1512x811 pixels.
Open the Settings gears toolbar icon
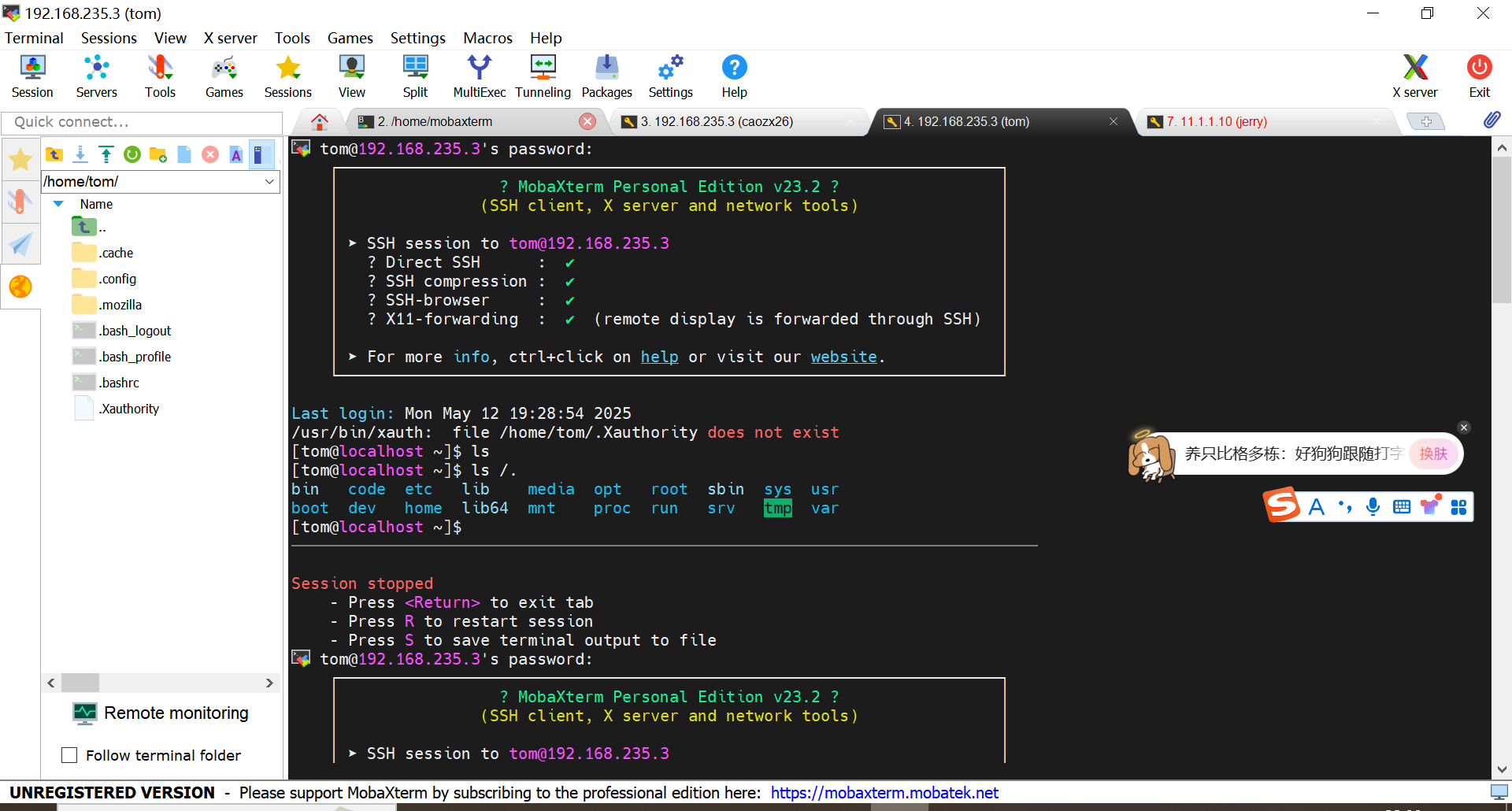pyautogui.click(x=670, y=76)
